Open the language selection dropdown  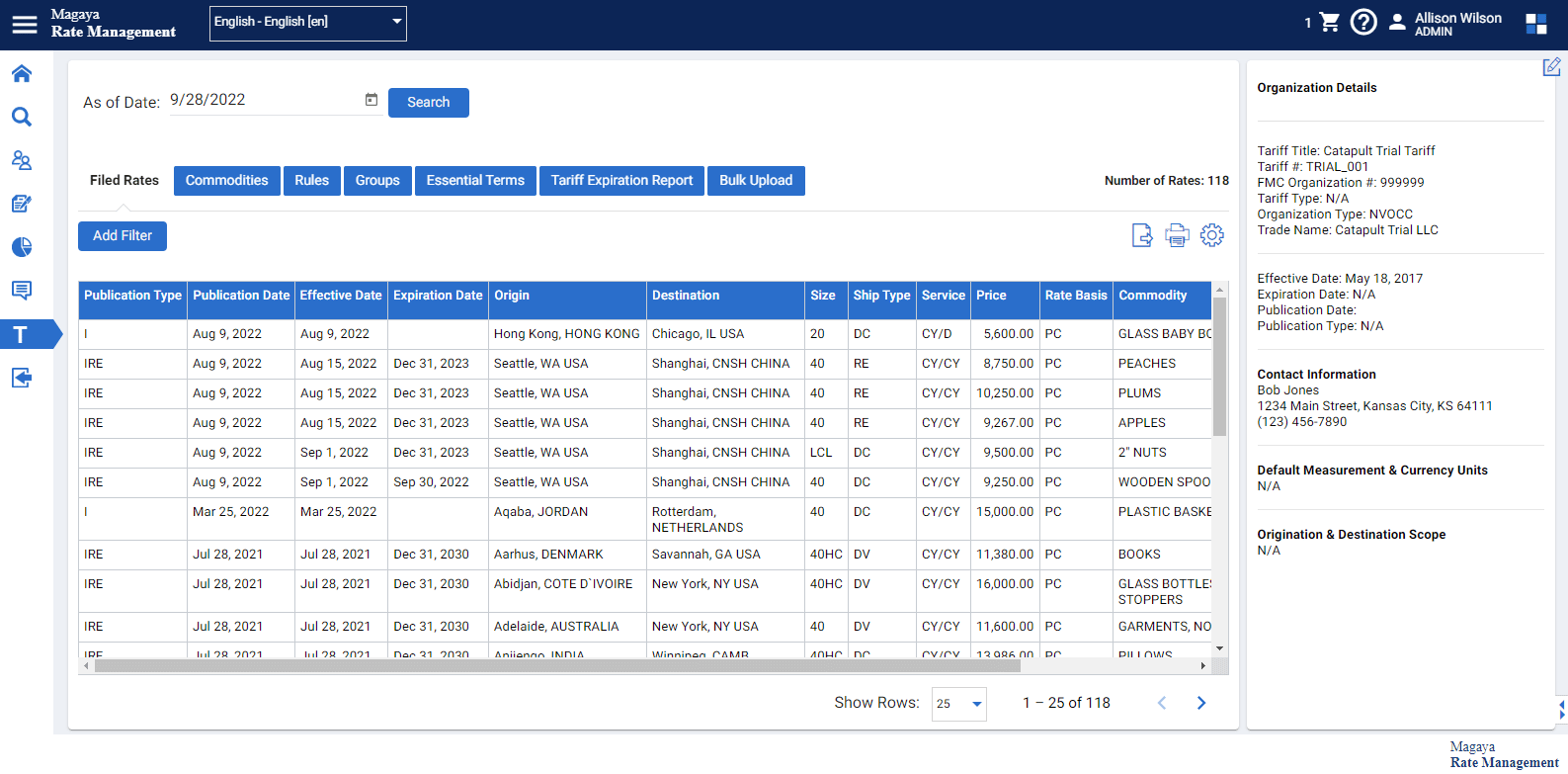(x=308, y=24)
